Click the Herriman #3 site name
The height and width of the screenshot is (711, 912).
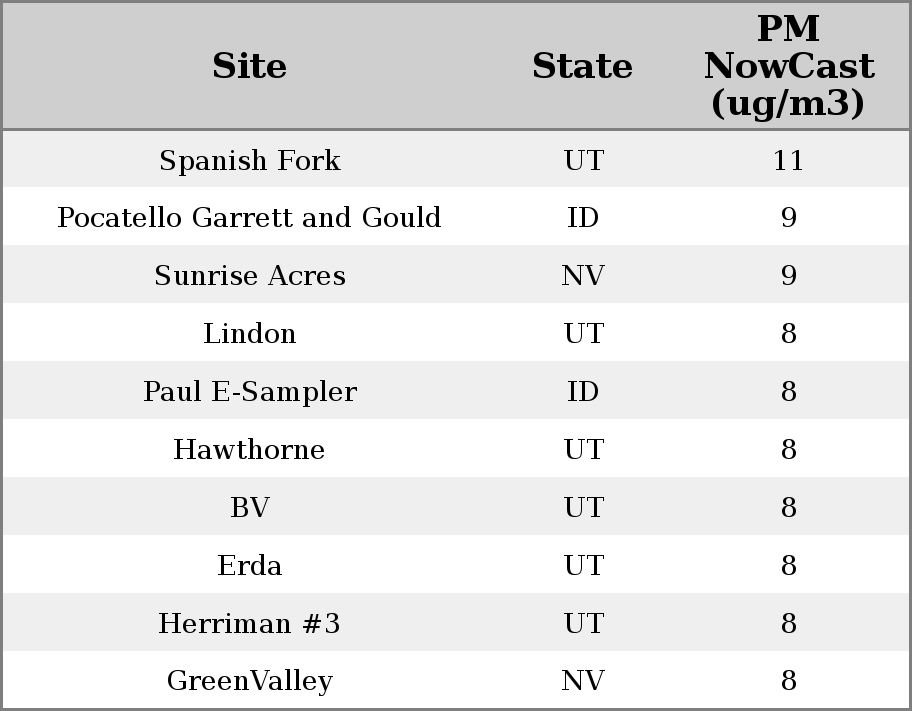click(249, 624)
